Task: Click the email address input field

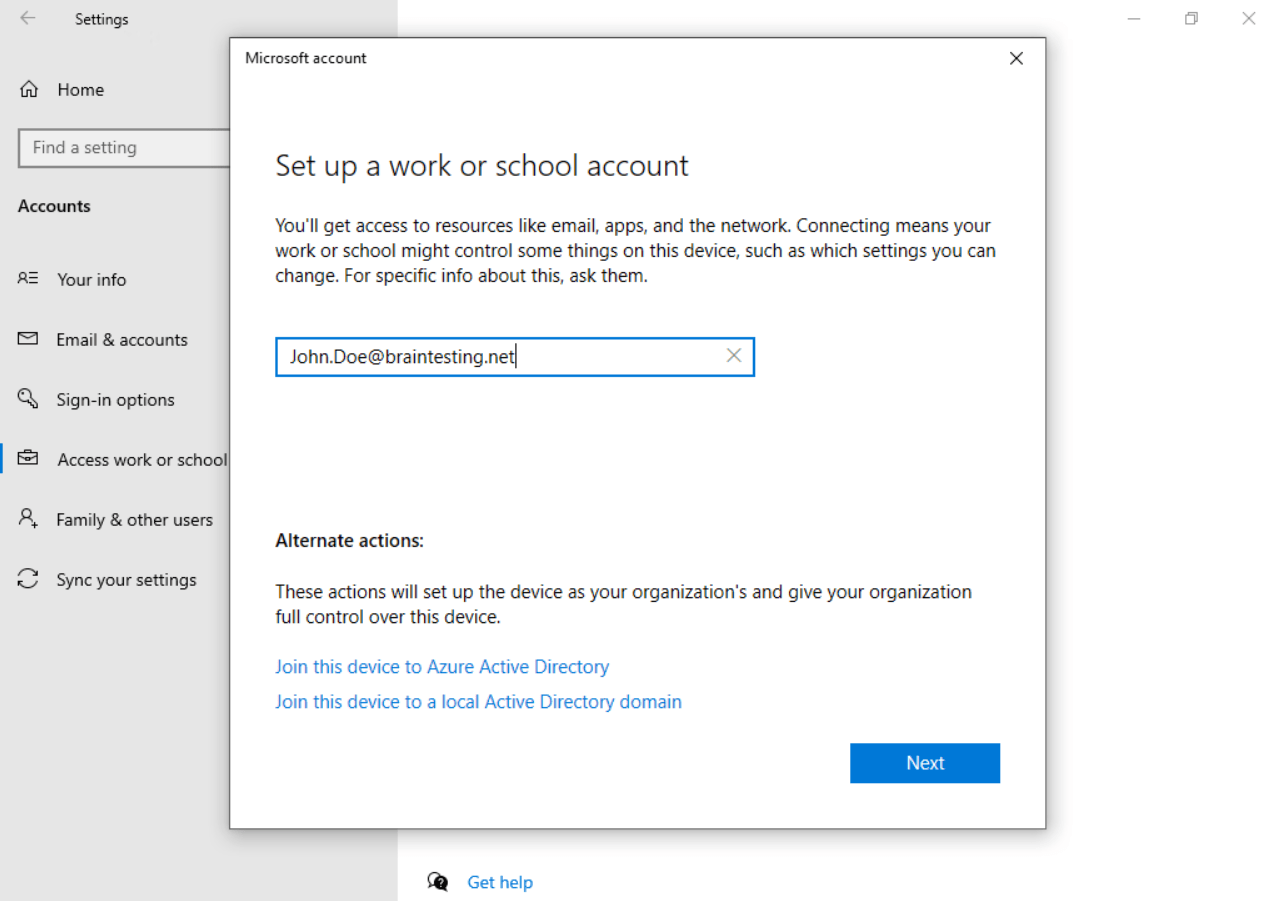Action: tap(514, 357)
